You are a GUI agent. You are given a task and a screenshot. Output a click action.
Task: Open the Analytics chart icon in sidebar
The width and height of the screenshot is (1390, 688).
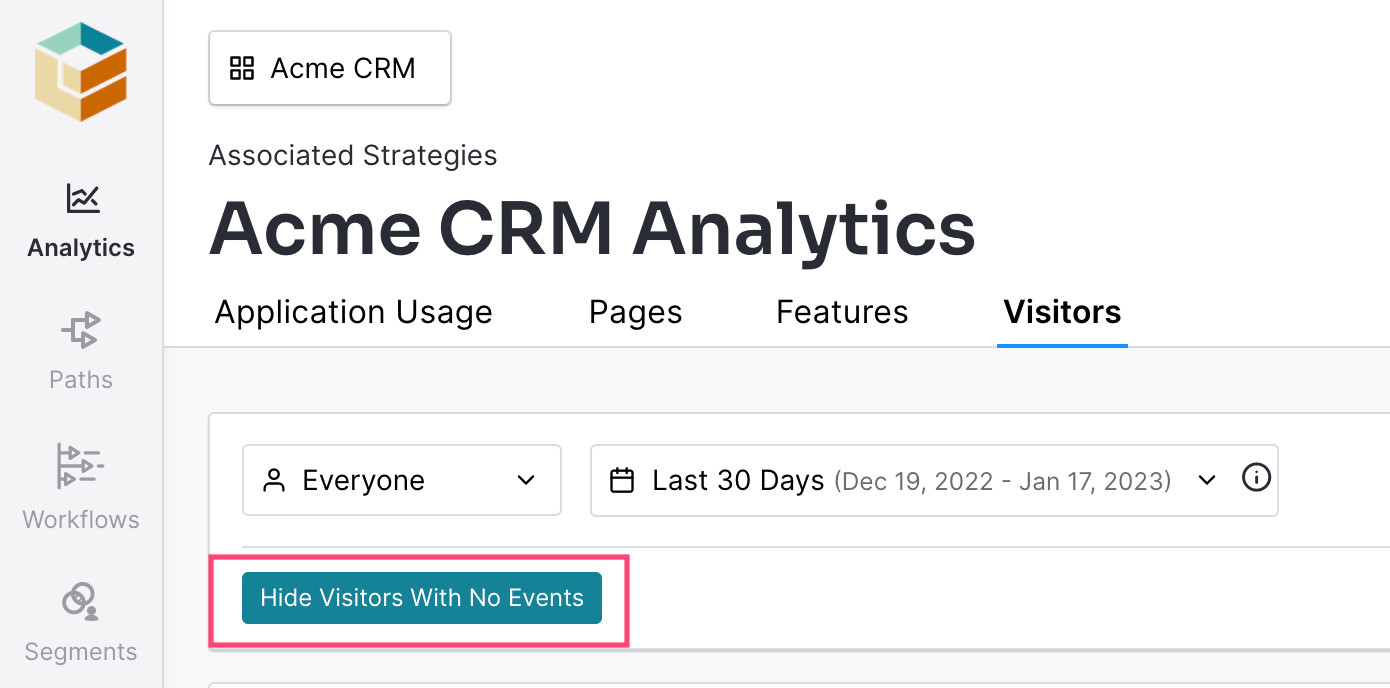point(82,198)
